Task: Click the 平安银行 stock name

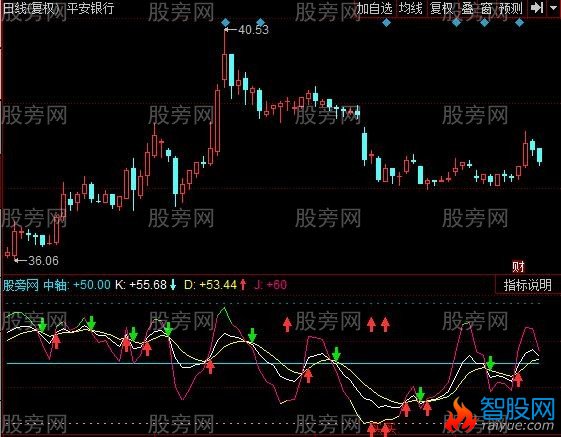Action: click(x=91, y=8)
